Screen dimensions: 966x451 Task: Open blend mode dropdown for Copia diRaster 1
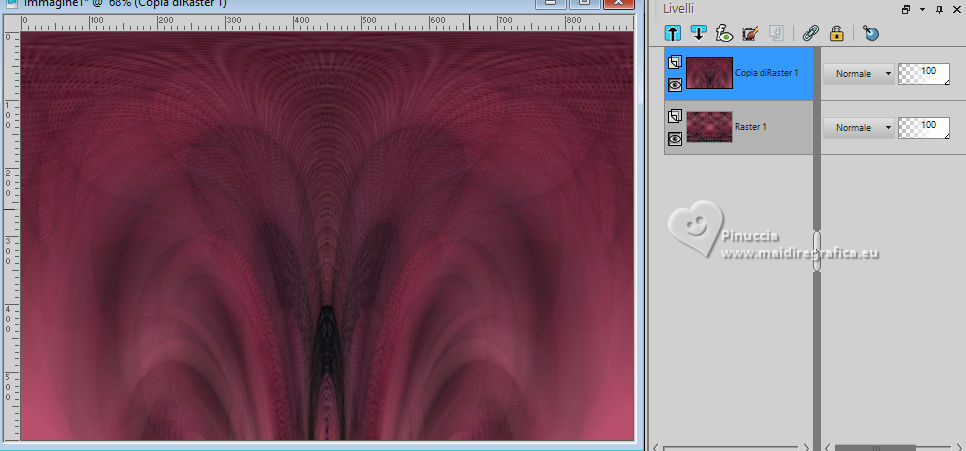pyautogui.click(x=859, y=73)
